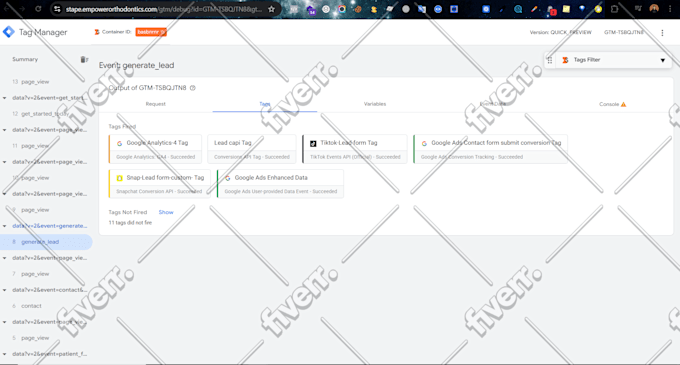680x365 pixels.
Task: Switch to the Variables tab
Action: (375, 104)
